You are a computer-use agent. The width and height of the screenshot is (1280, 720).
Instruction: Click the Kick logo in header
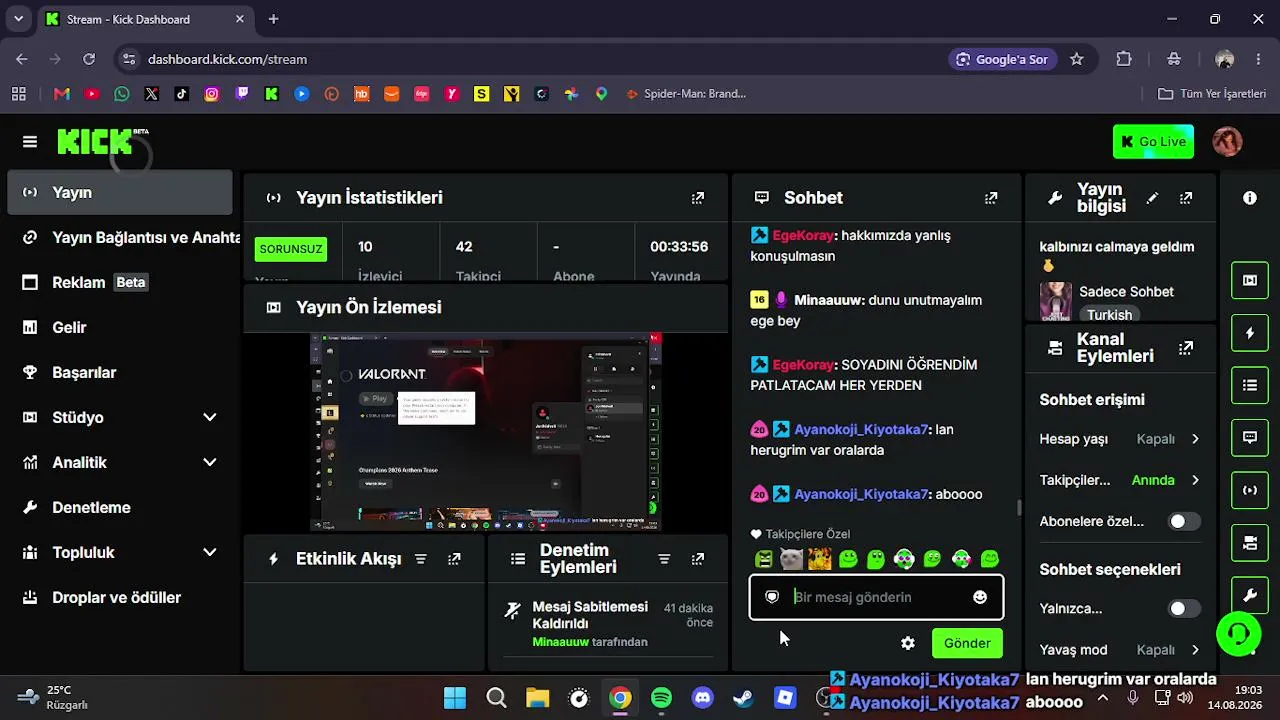97,141
